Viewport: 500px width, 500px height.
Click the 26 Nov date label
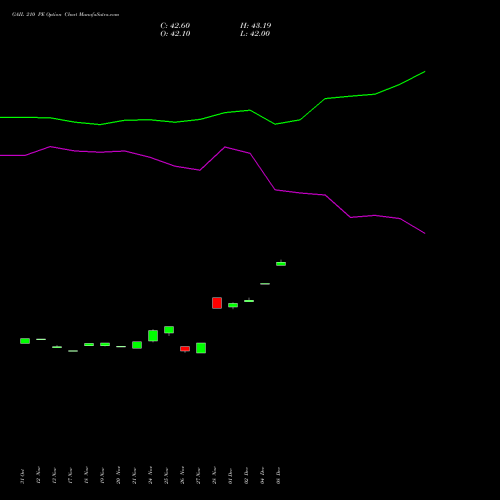182,475
